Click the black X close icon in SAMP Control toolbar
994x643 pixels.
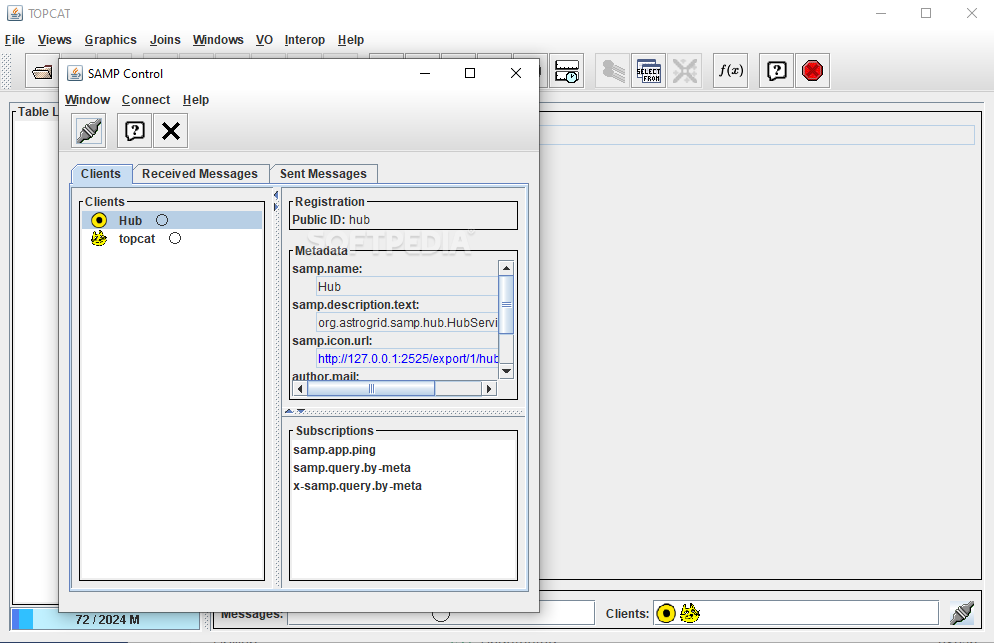point(171,131)
